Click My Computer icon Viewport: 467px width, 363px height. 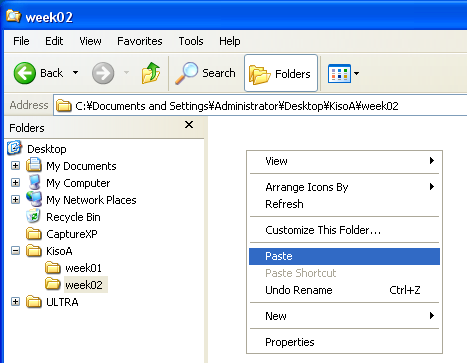pos(34,182)
